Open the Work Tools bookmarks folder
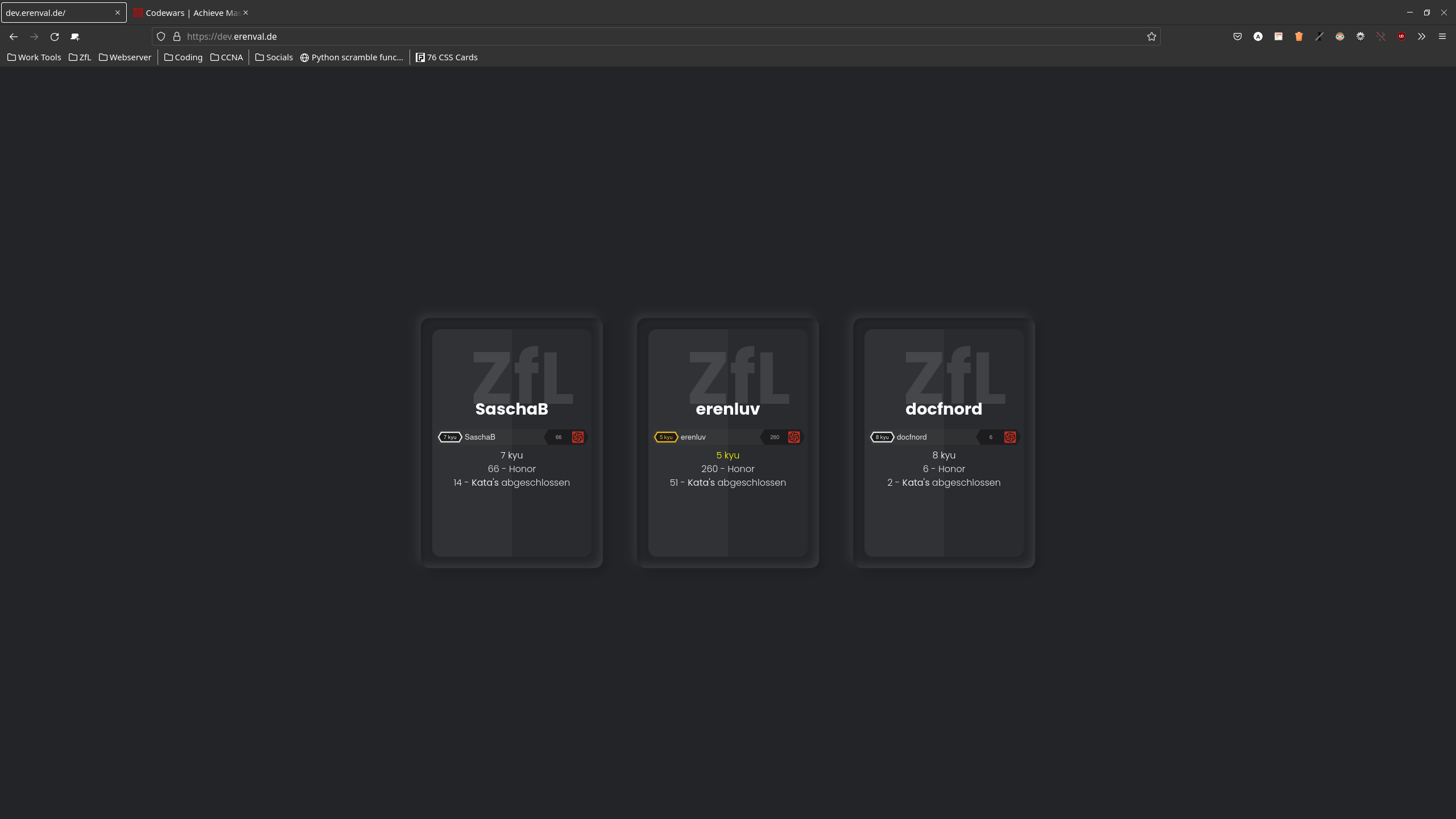 click(34, 57)
